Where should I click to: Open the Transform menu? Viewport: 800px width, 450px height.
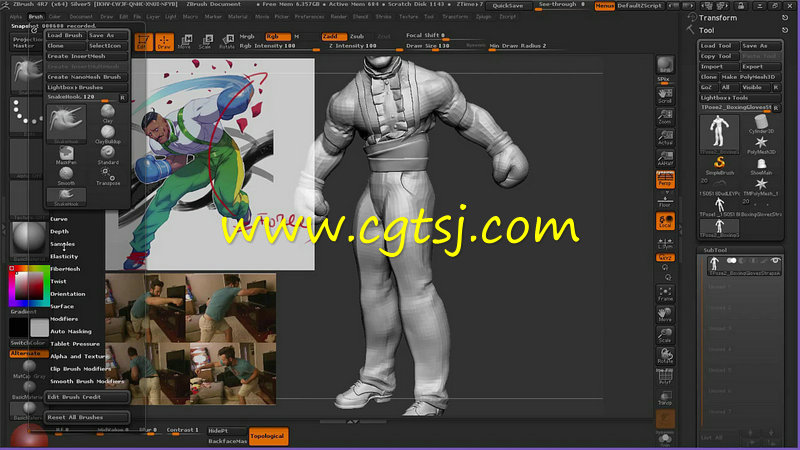pos(455,16)
